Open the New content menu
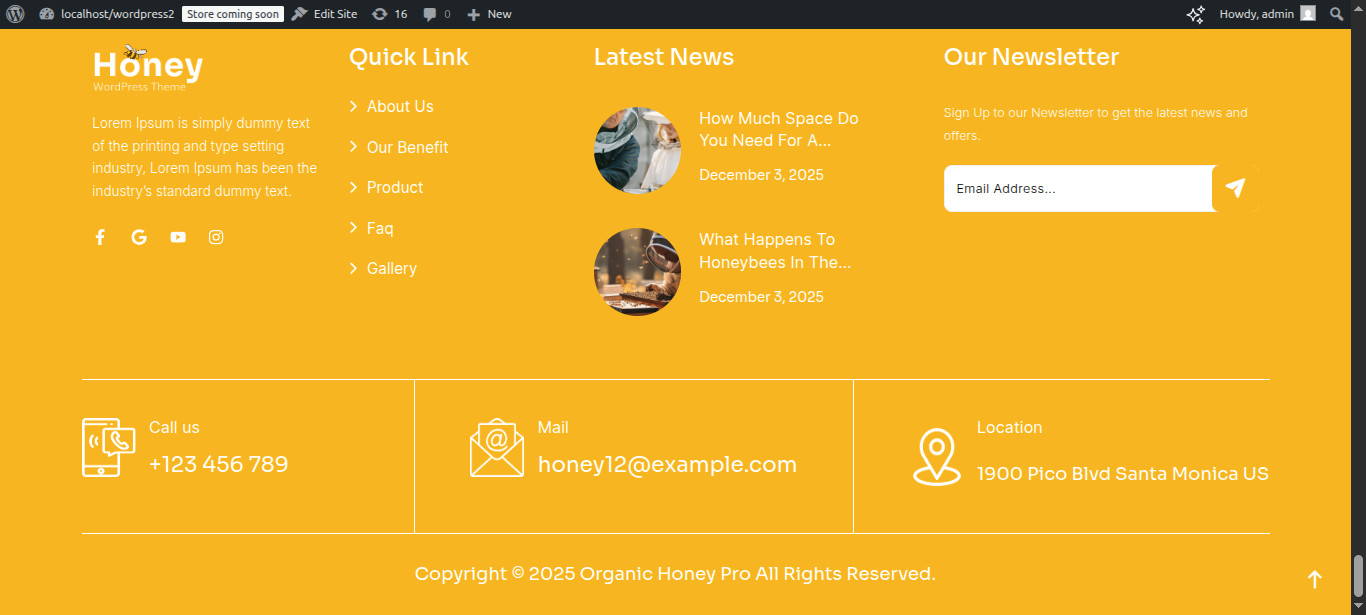 (489, 14)
